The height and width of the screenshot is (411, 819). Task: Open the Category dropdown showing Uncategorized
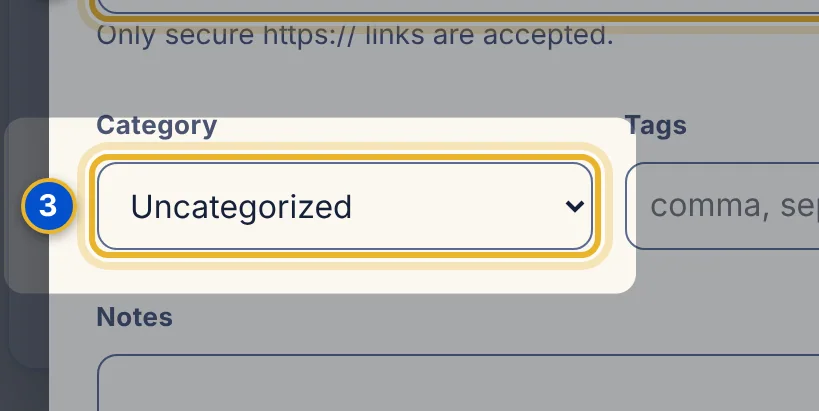coord(345,206)
